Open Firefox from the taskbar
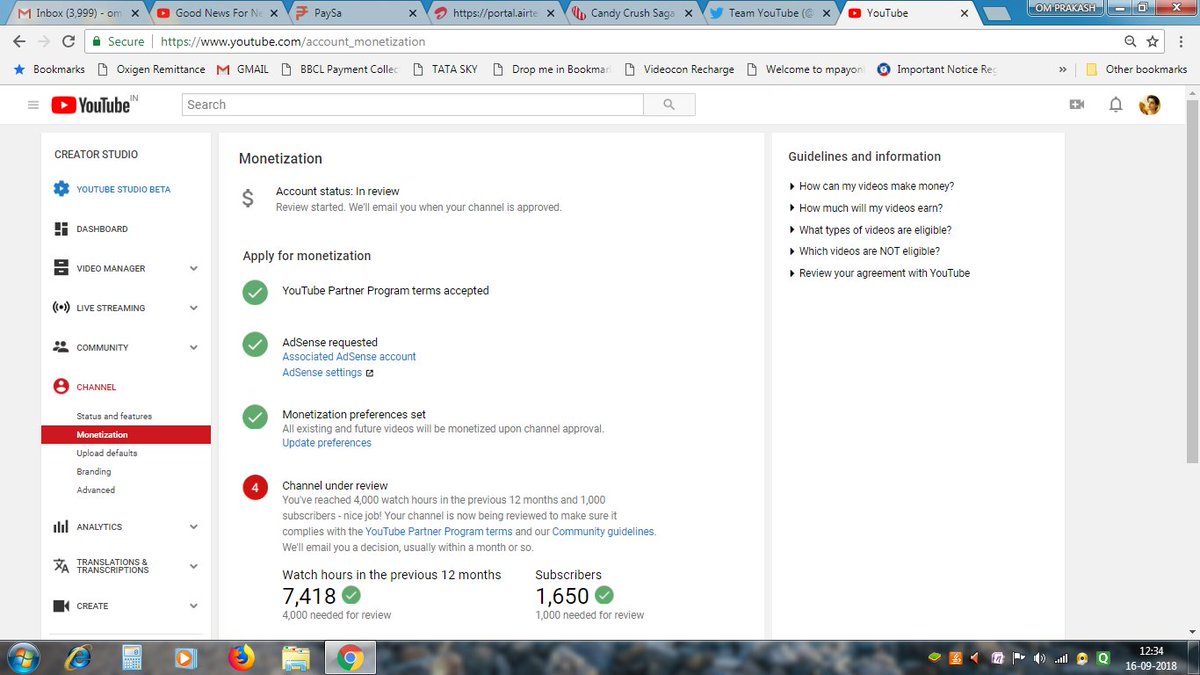Viewport: 1200px width, 675px height. (x=241, y=657)
